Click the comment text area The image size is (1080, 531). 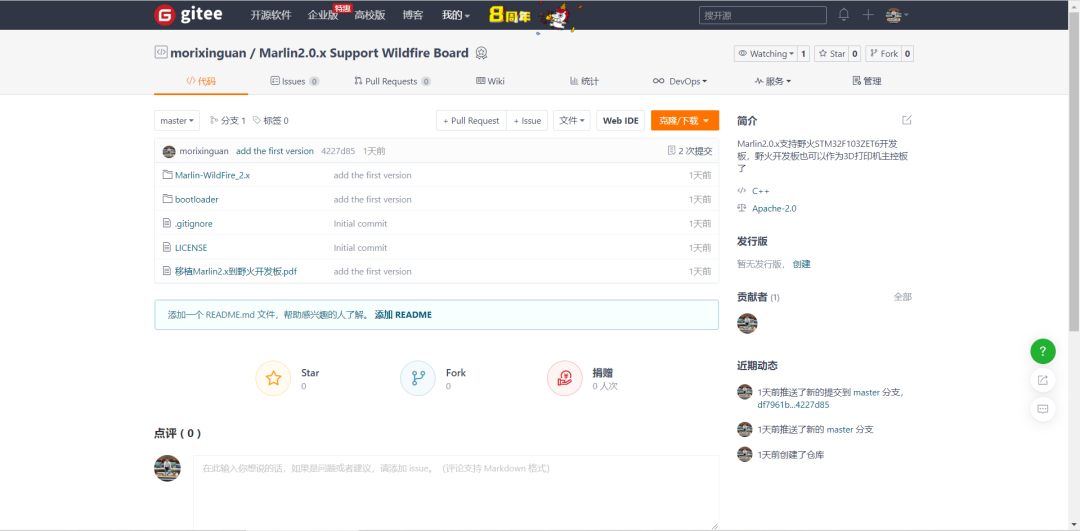pos(456,492)
